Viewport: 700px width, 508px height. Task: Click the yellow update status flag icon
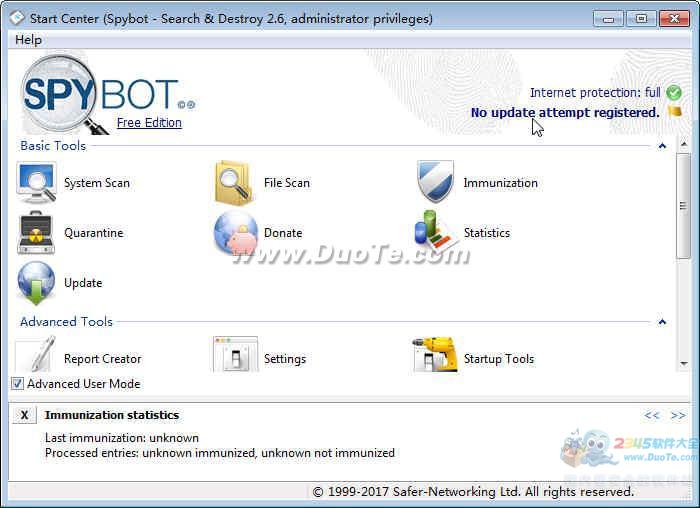[x=675, y=112]
